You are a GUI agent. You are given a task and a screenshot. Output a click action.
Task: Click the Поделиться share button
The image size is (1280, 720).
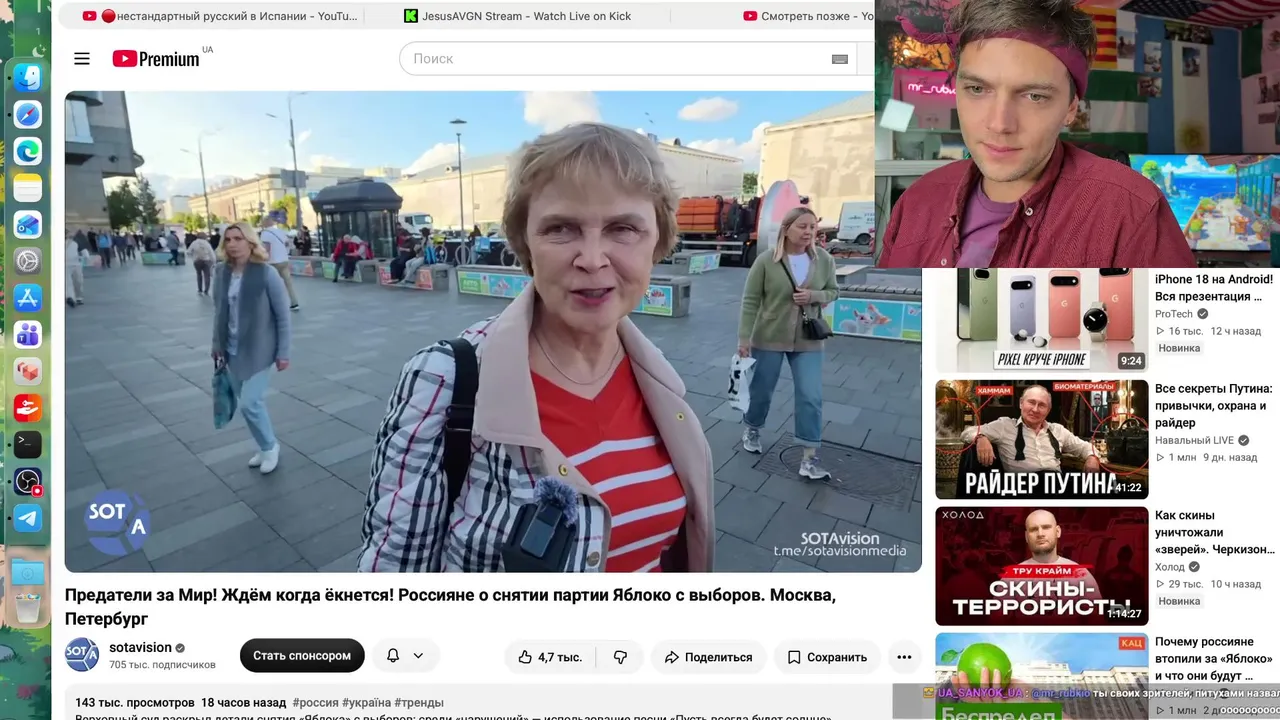(709, 657)
